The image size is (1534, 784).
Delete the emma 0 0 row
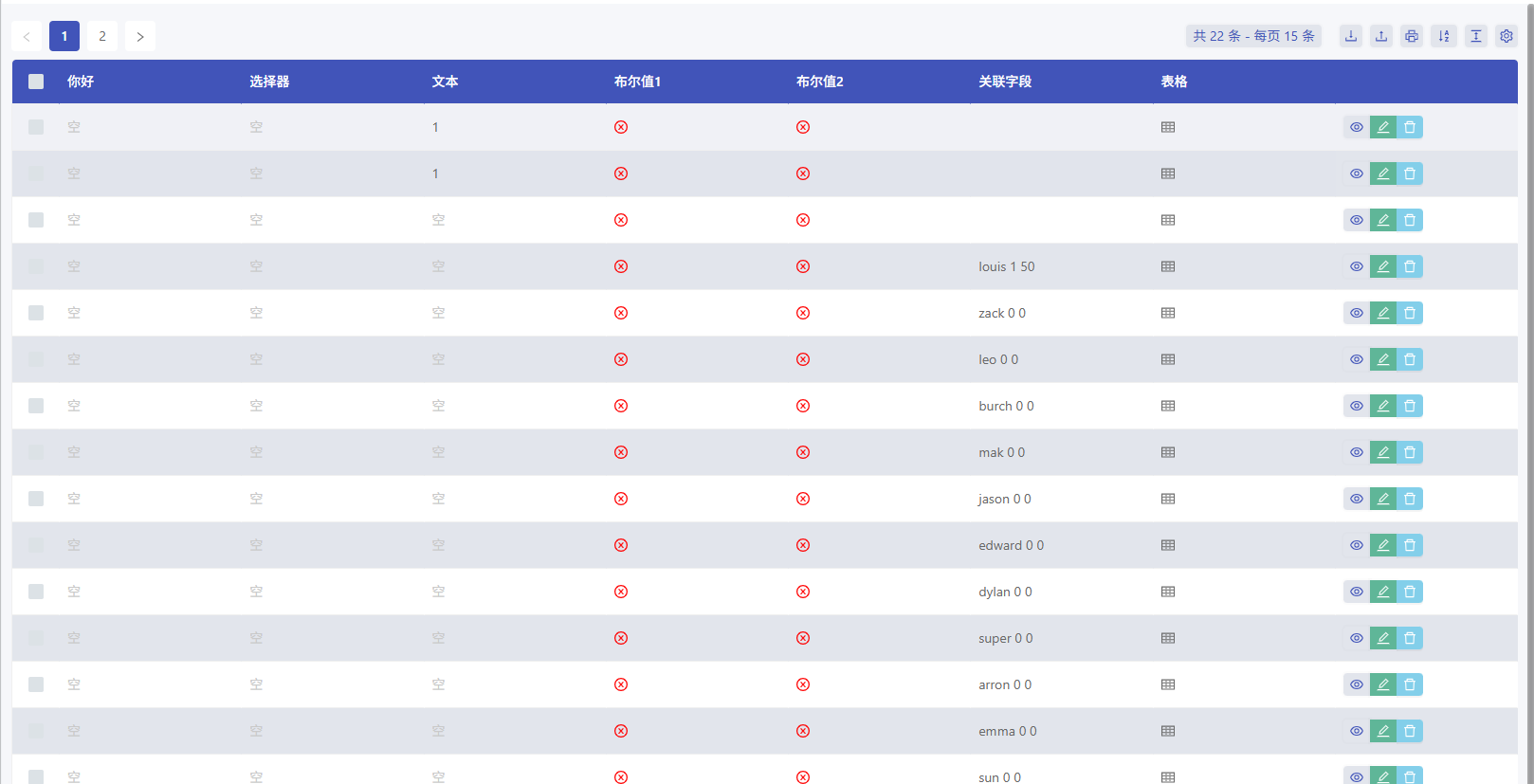1410,731
